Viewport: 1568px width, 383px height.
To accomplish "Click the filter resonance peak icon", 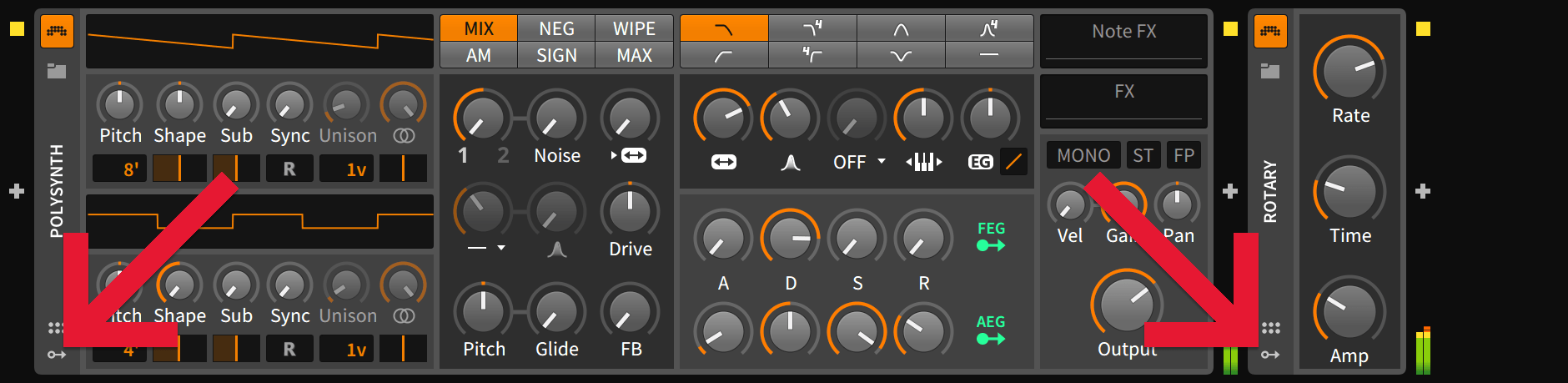I will point(791,162).
